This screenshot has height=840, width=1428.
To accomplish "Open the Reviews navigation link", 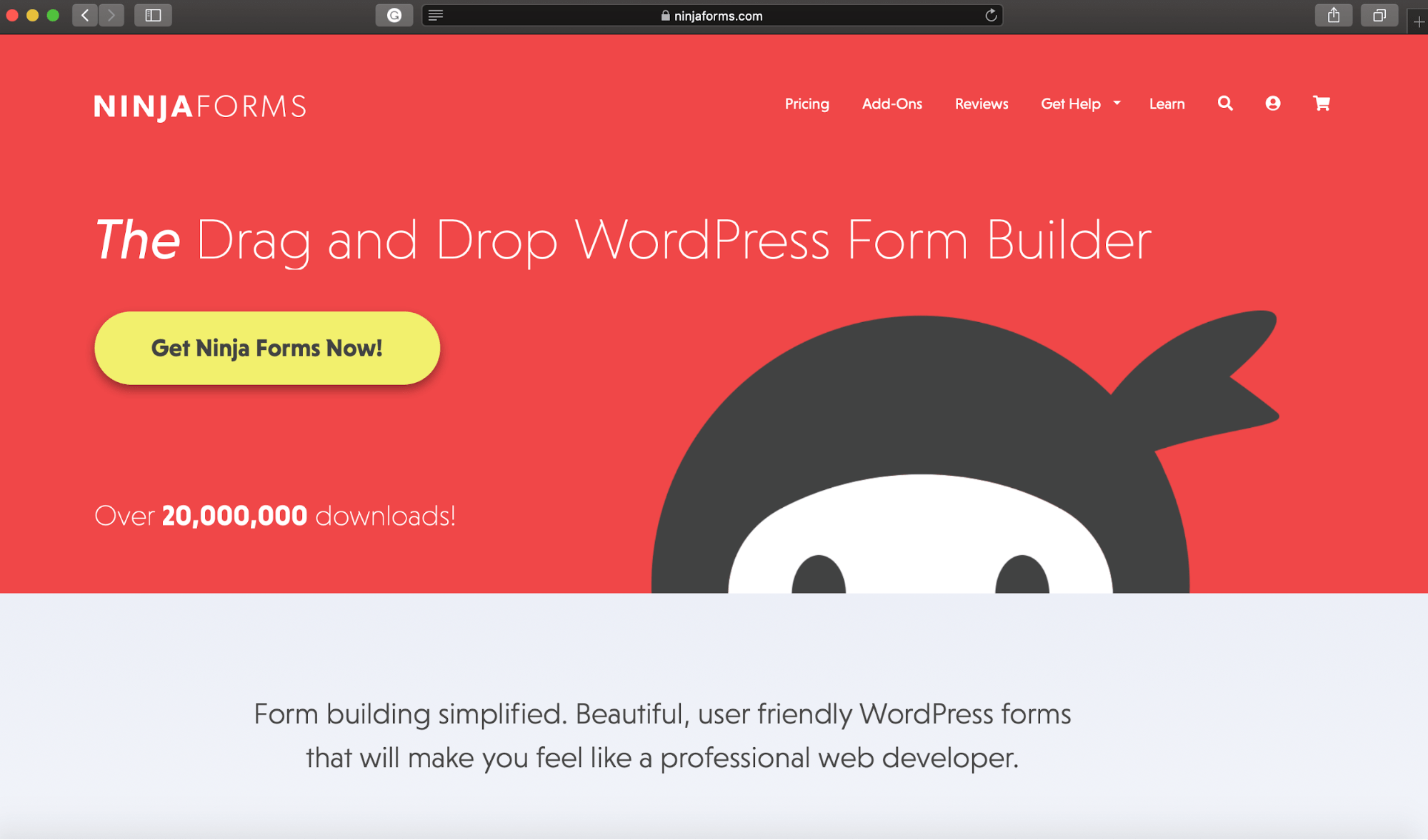I will point(981,104).
